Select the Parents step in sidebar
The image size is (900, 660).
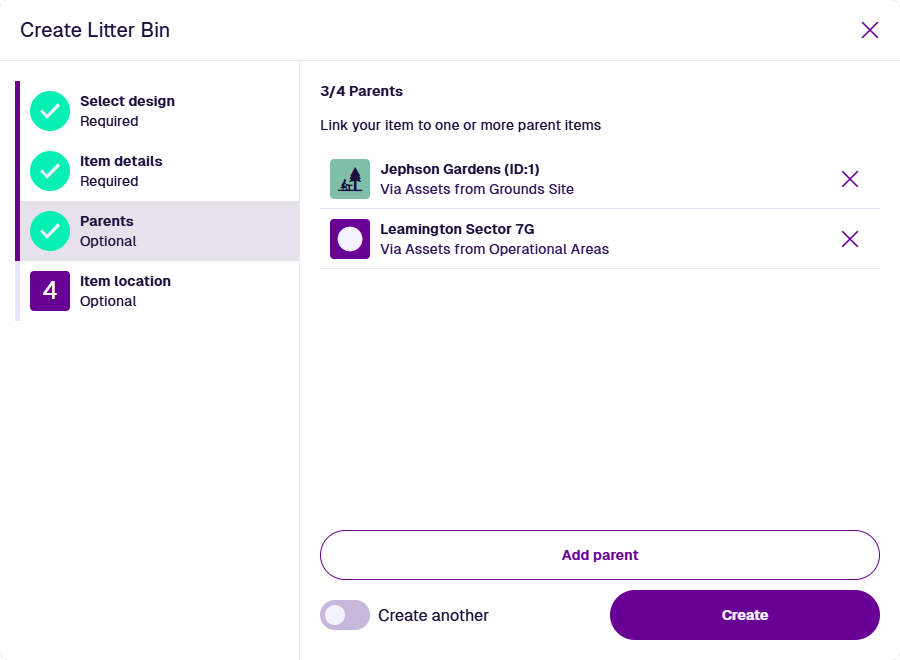tap(160, 231)
